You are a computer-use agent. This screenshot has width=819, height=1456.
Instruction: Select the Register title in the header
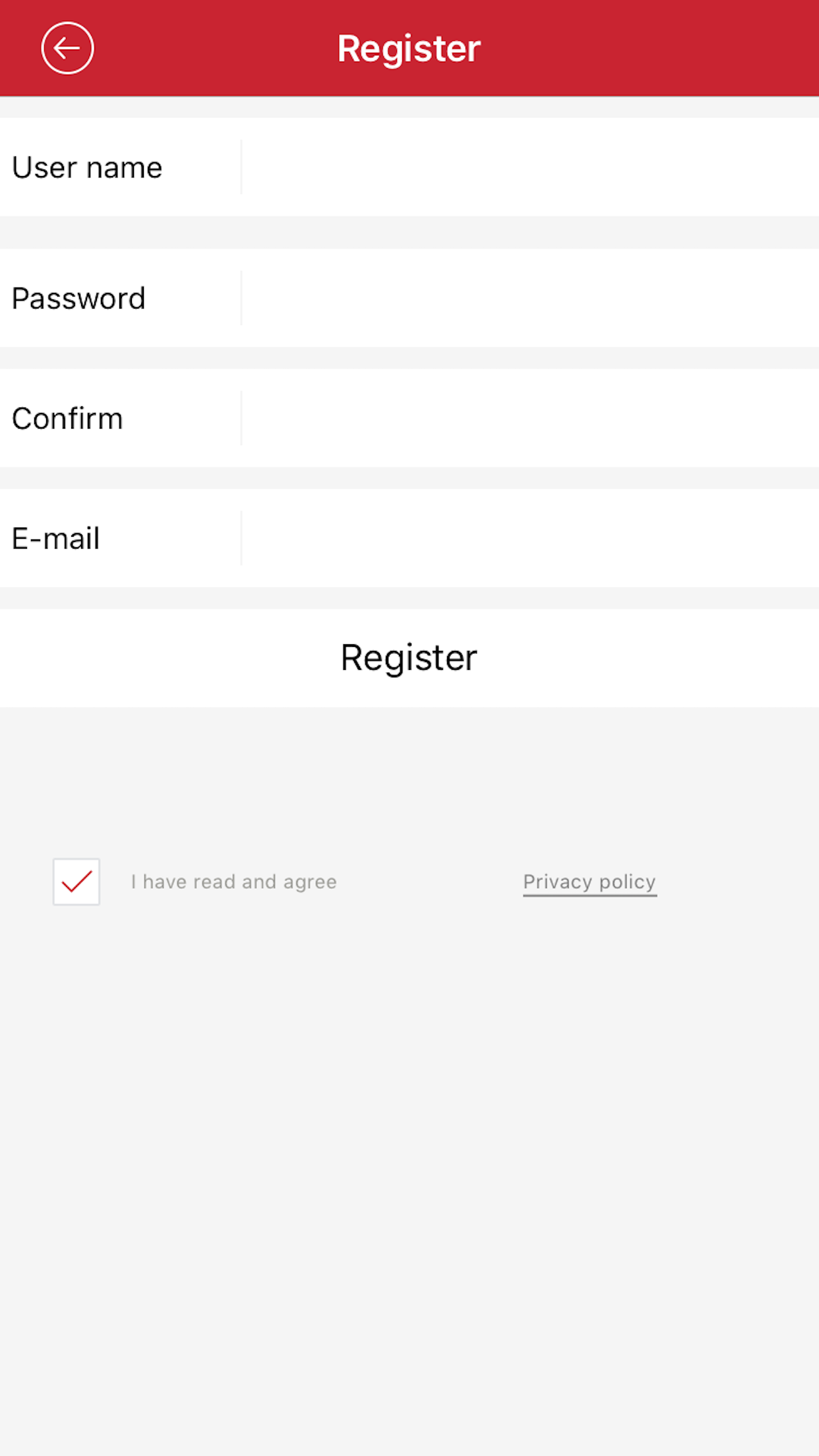point(409,47)
